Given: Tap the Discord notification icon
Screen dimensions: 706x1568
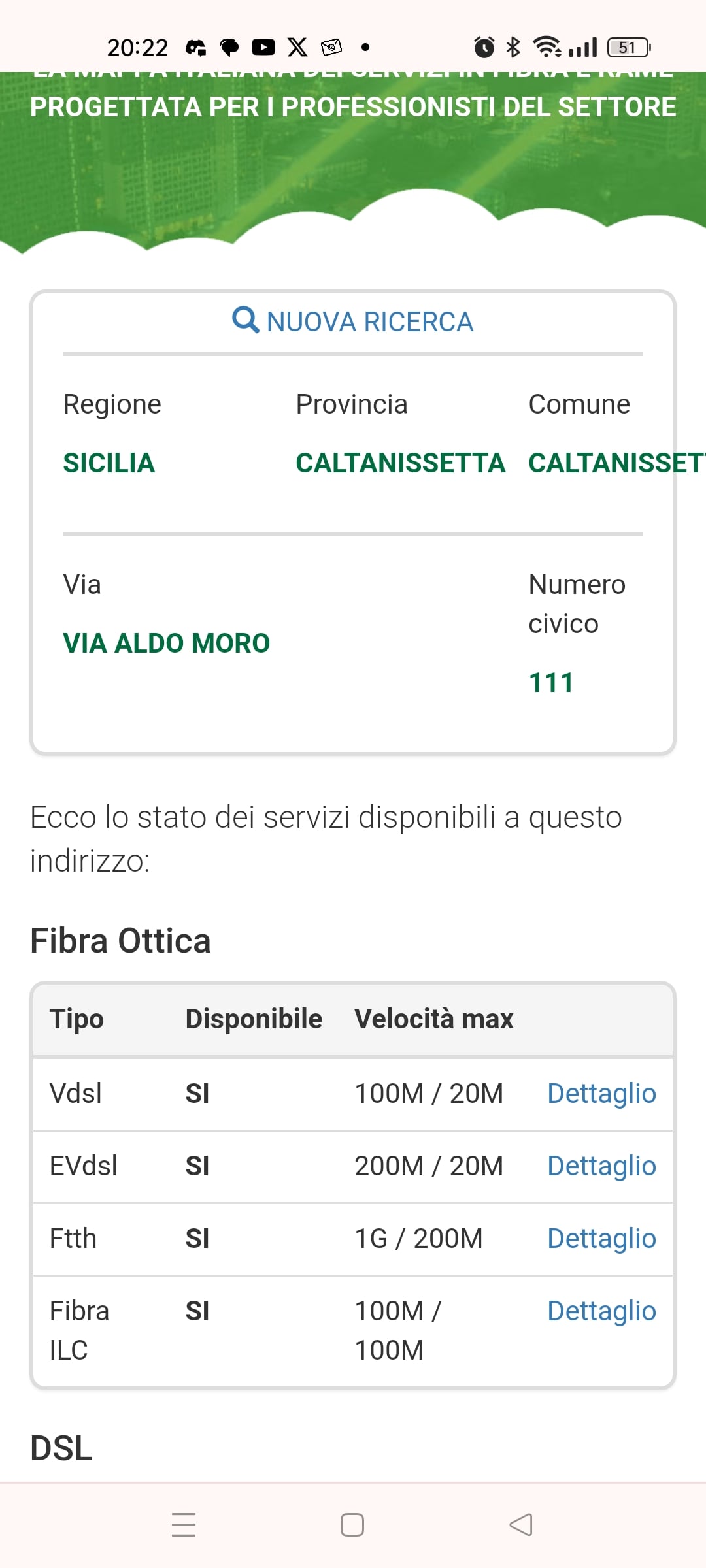Looking at the screenshot, I should [x=195, y=47].
